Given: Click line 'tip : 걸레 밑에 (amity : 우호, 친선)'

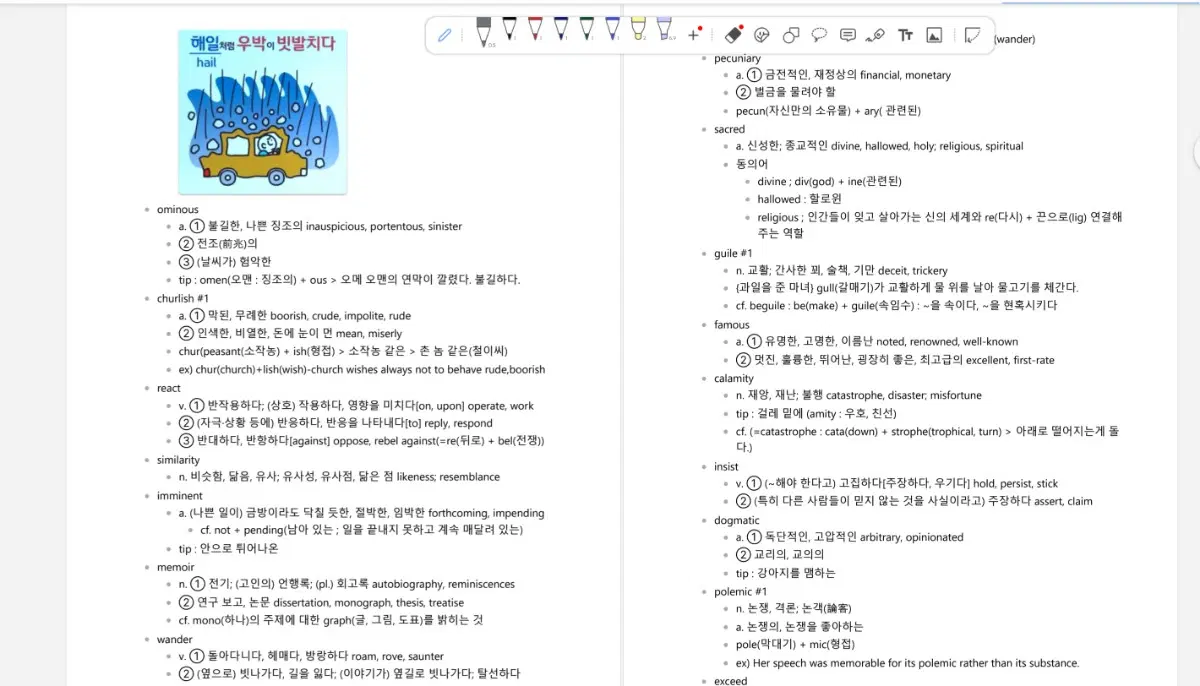Looking at the screenshot, I should 816,414.
